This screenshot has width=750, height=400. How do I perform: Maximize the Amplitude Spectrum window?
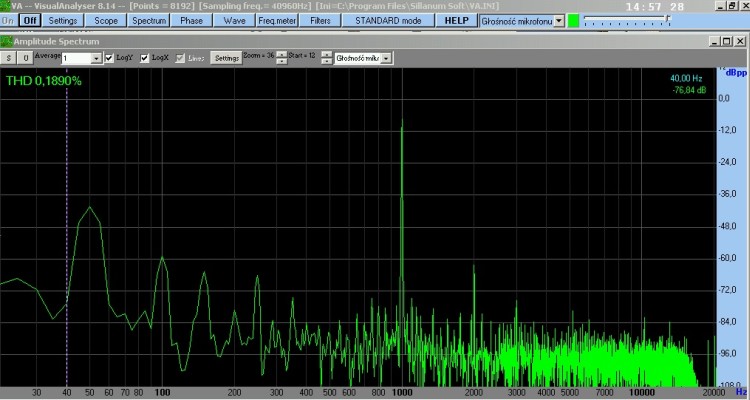click(x=726, y=42)
